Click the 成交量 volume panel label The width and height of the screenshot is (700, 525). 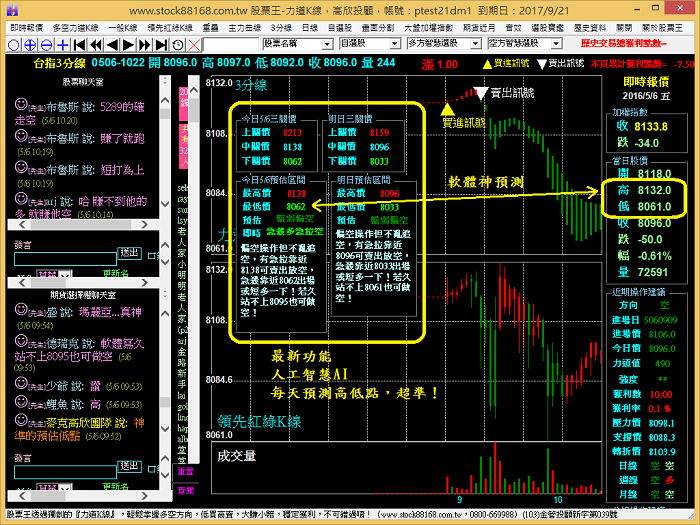pyautogui.click(x=237, y=456)
